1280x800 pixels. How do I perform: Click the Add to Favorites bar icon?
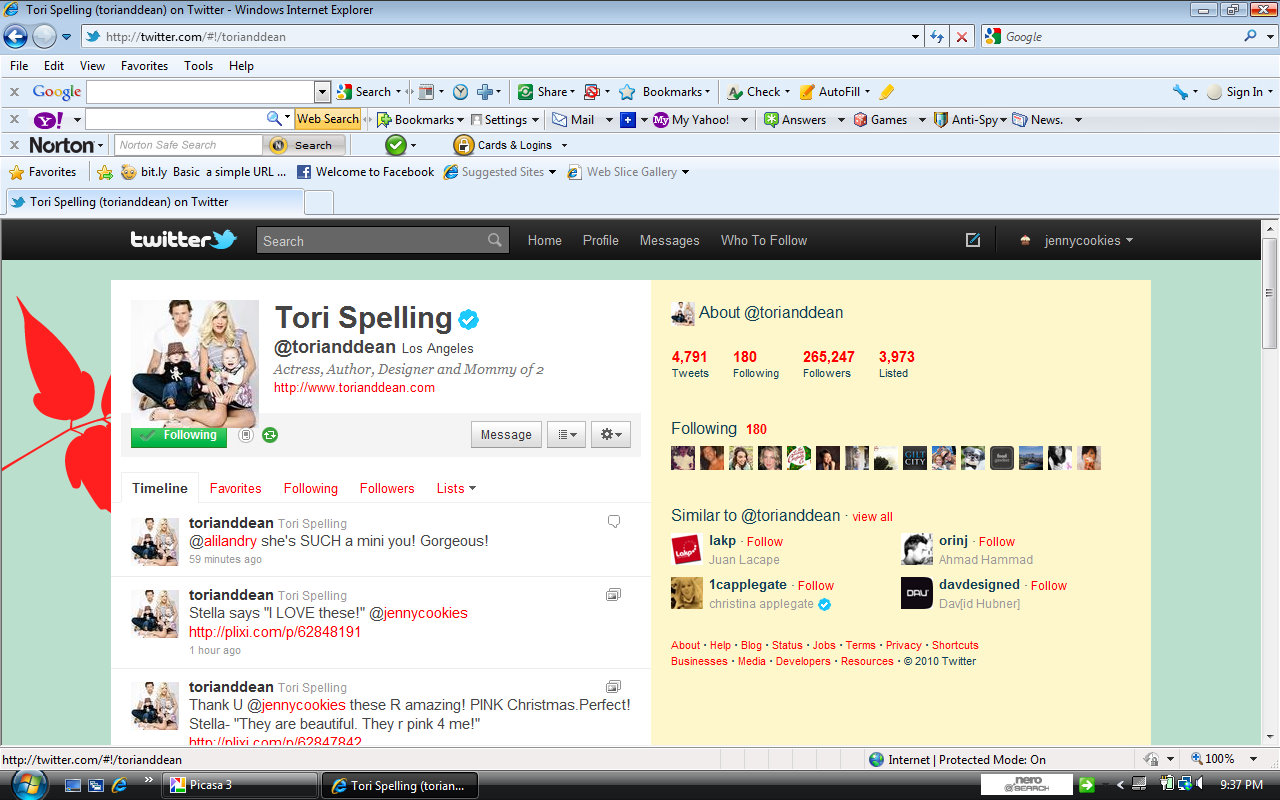pyautogui.click(x=104, y=172)
